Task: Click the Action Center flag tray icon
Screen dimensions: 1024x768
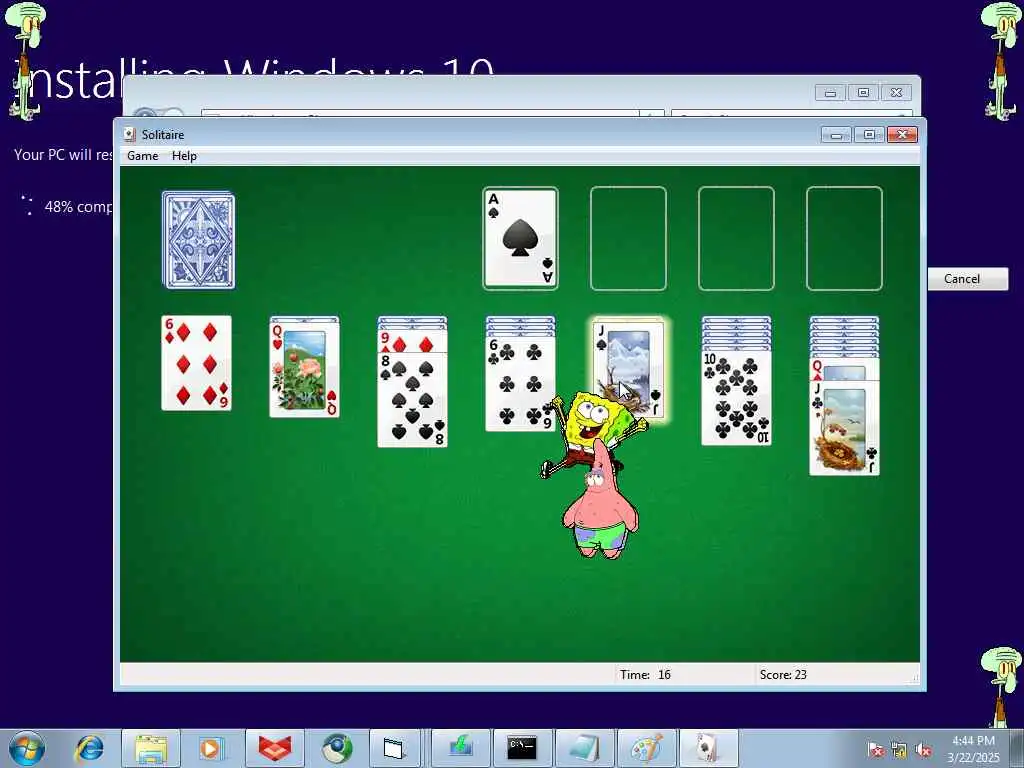Action: [876, 750]
